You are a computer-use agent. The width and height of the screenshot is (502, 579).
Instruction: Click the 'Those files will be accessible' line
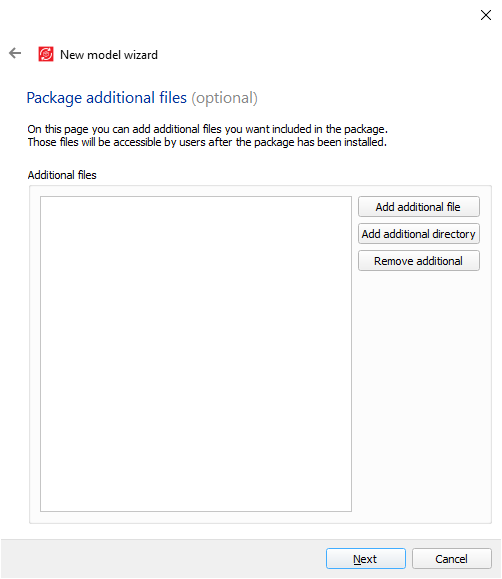pos(207,142)
